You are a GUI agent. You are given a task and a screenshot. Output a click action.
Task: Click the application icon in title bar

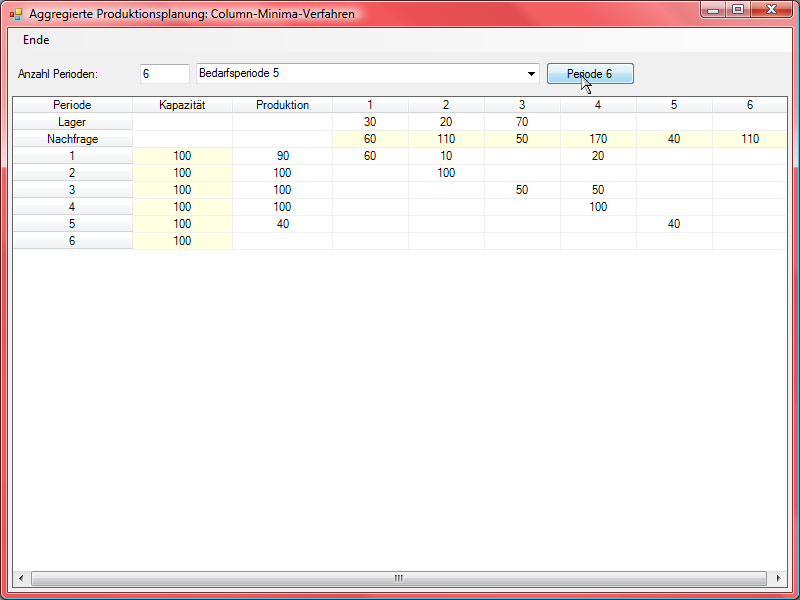click(16, 15)
